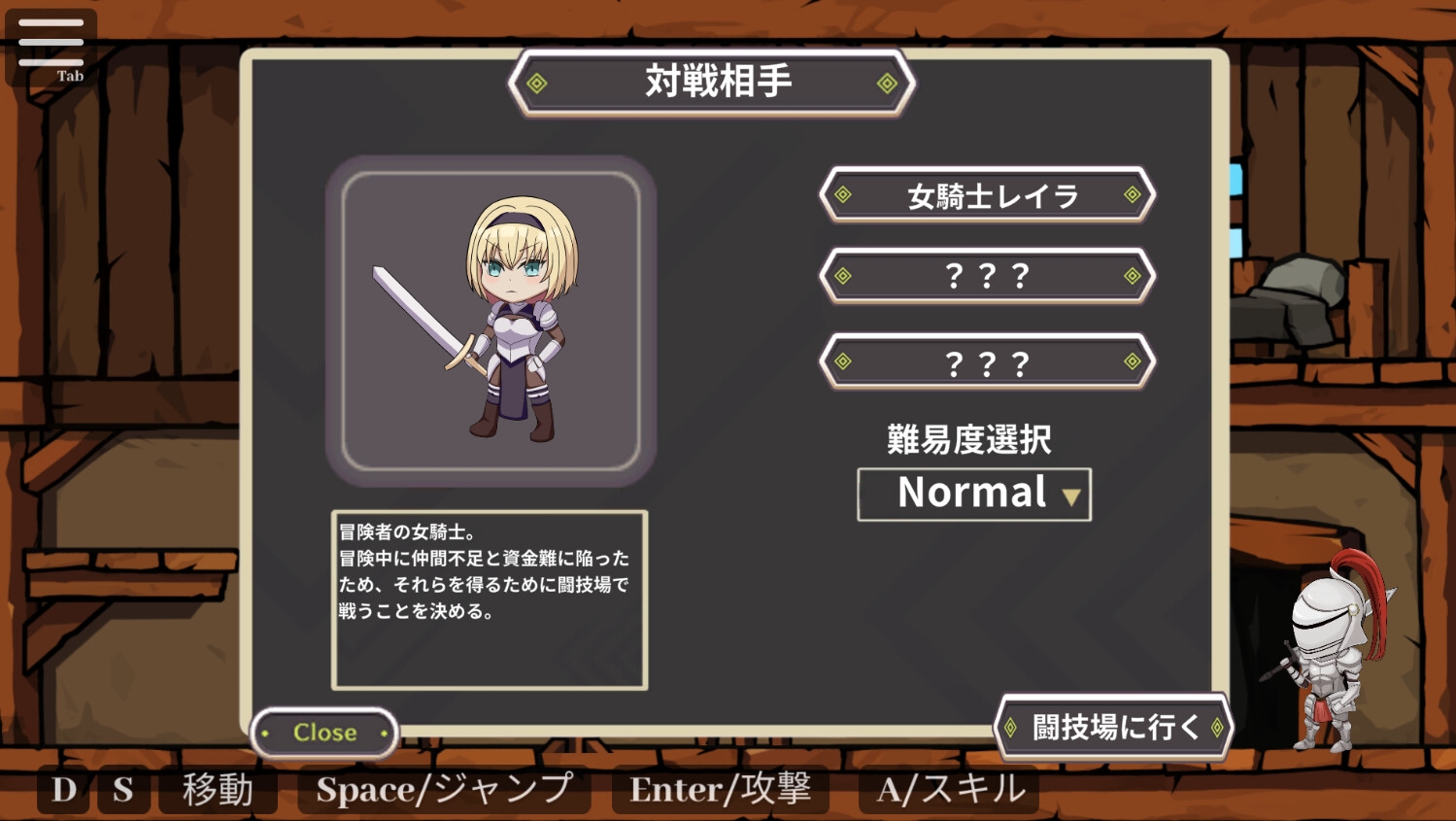Click the 移動 control label
Viewport: 1456px width, 821px height.
[218, 790]
